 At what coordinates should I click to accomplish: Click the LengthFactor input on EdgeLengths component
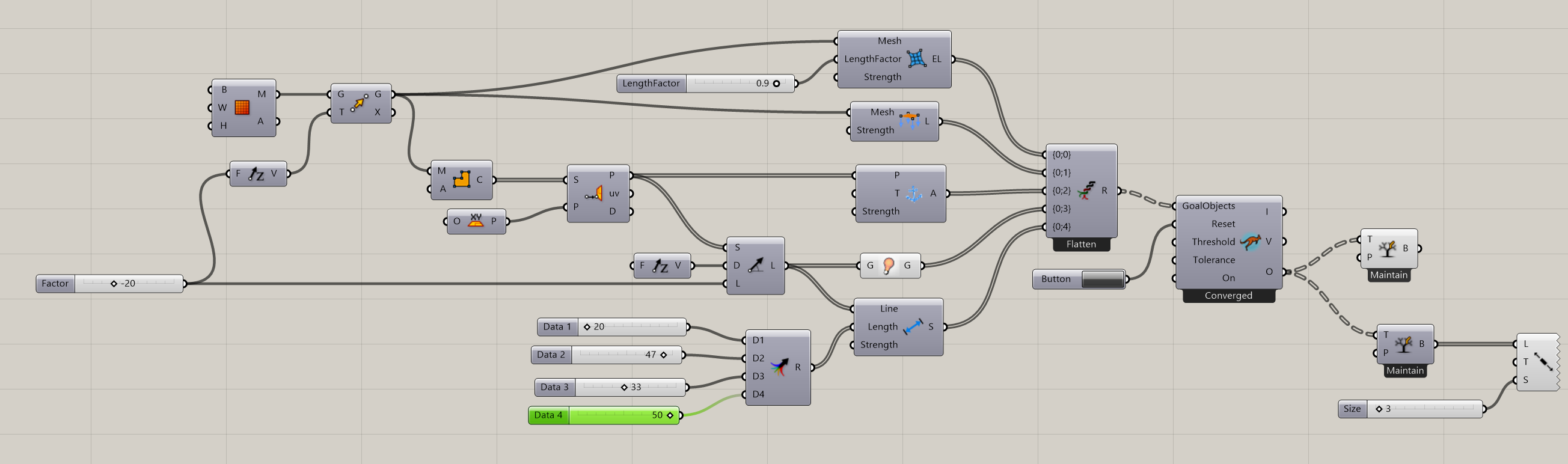point(872,59)
